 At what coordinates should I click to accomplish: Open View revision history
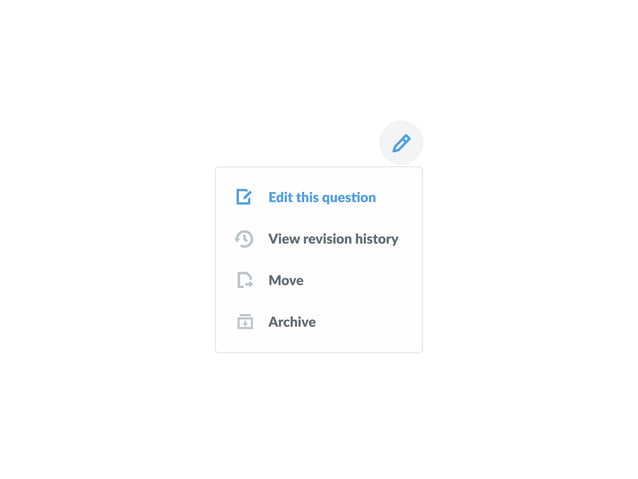pyautogui.click(x=319, y=239)
